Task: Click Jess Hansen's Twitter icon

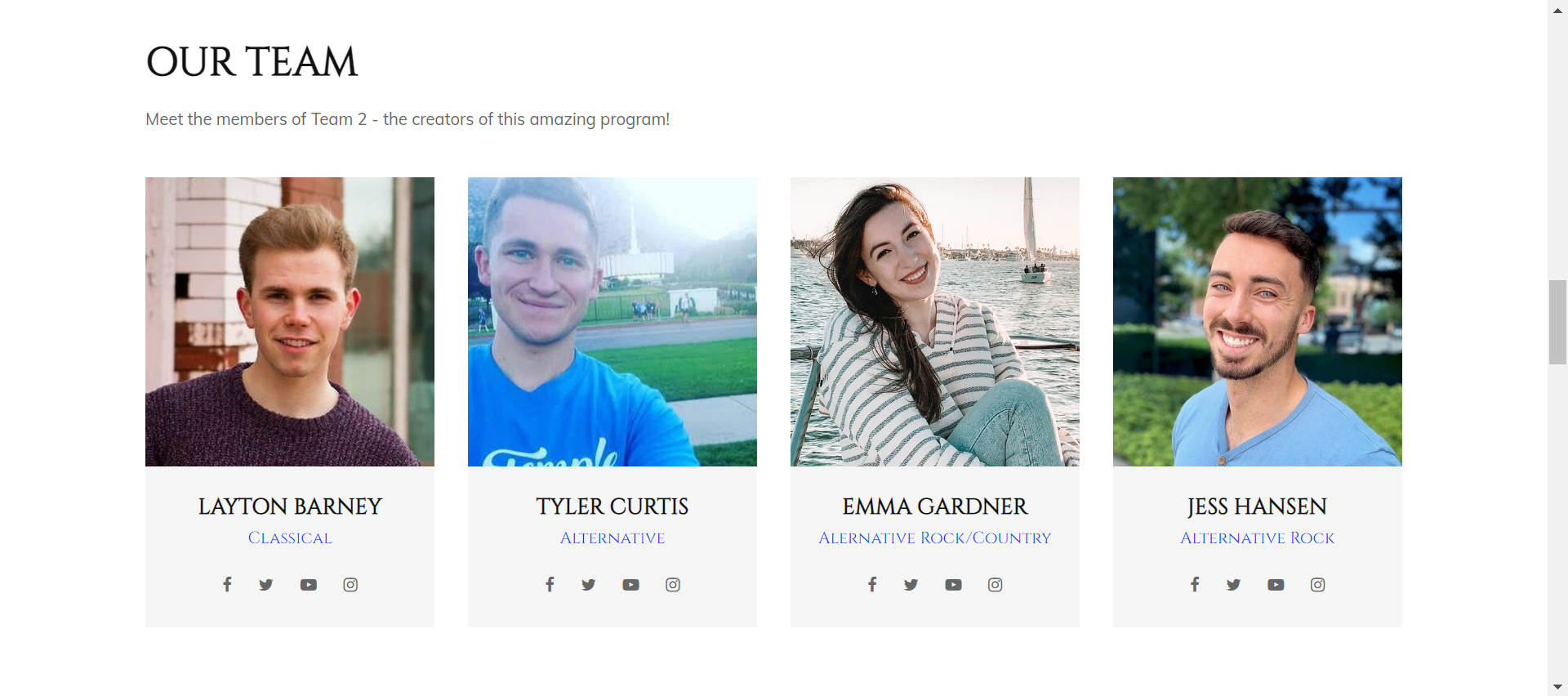Action: tap(1234, 585)
